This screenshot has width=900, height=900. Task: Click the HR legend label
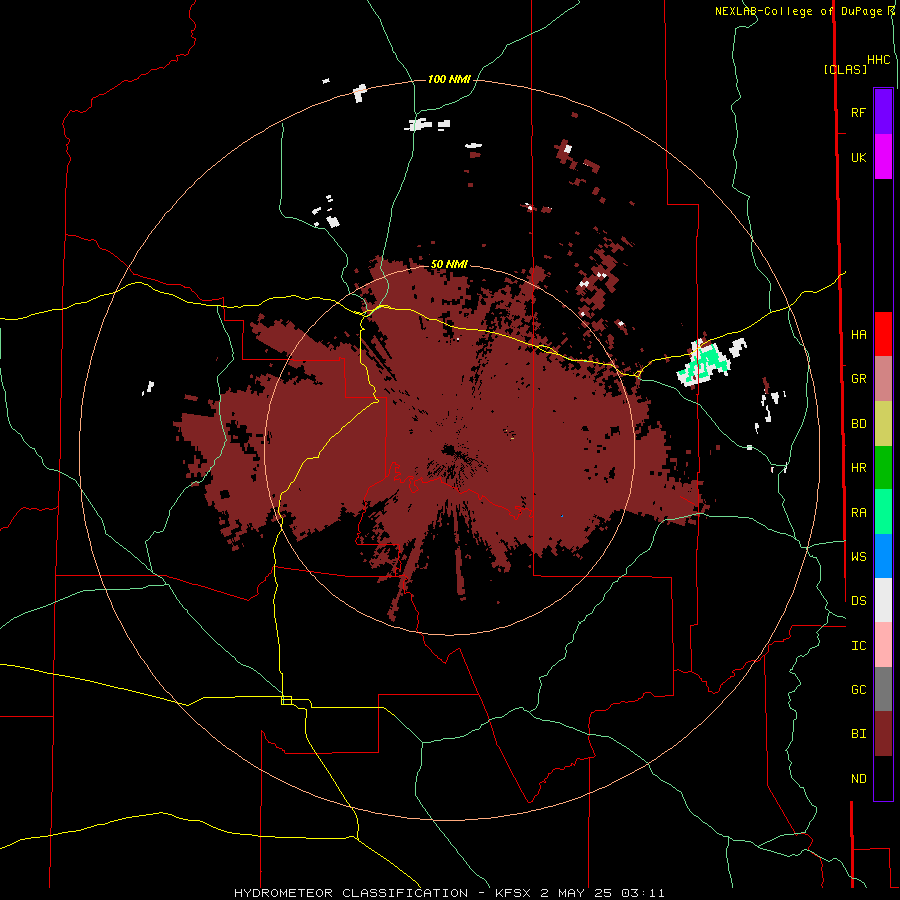click(x=858, y=468)
